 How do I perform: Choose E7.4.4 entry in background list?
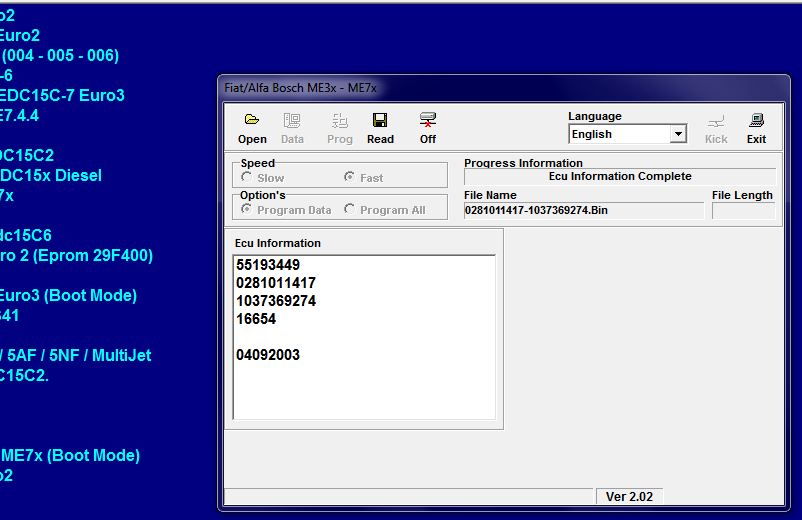point(19,116)
